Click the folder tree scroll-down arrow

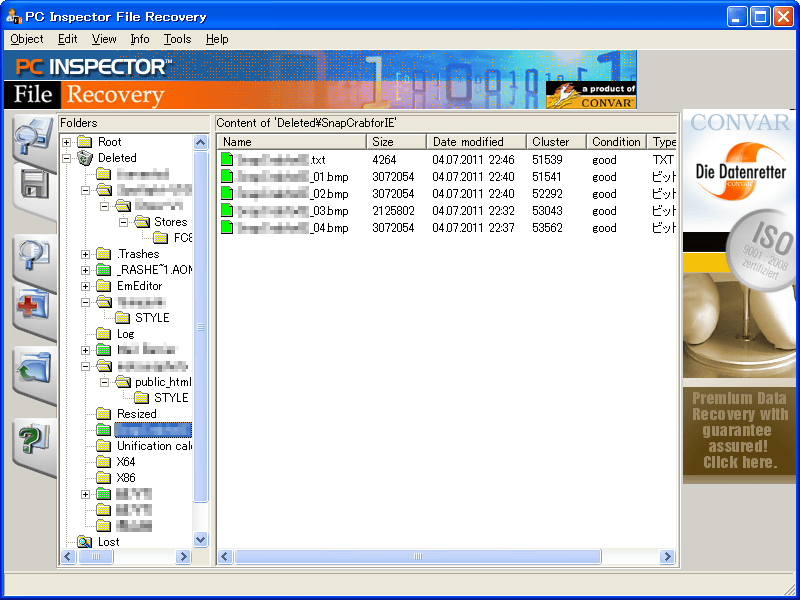[x=201, y=539]
